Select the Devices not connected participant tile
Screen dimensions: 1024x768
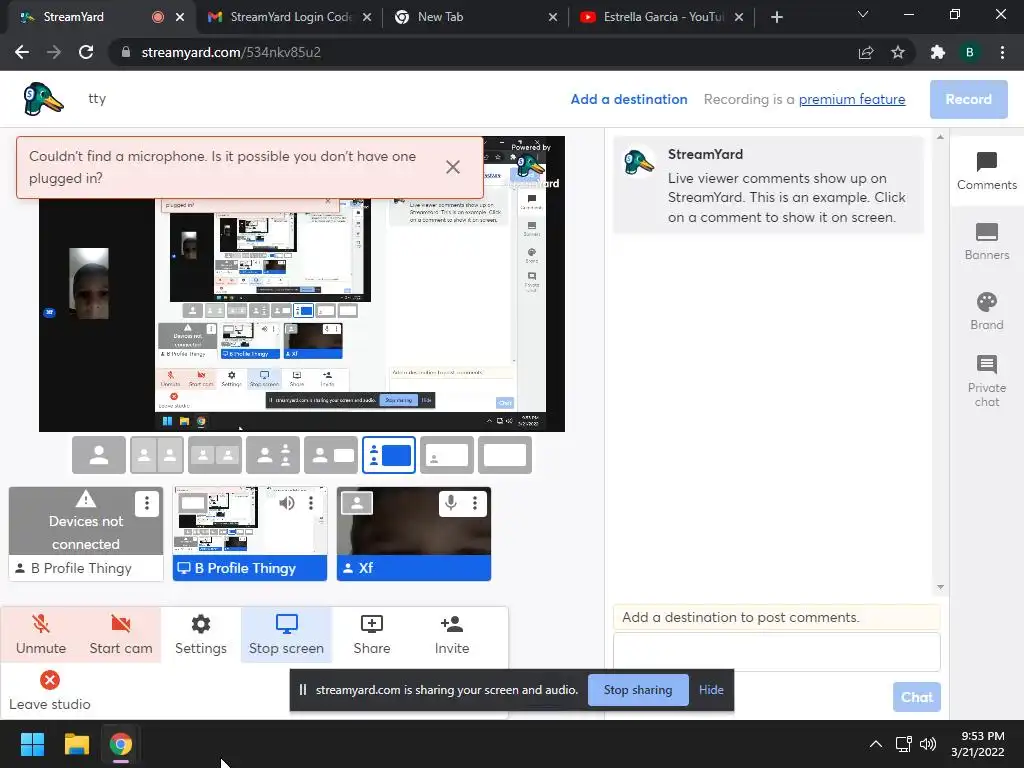coord(86,533)
